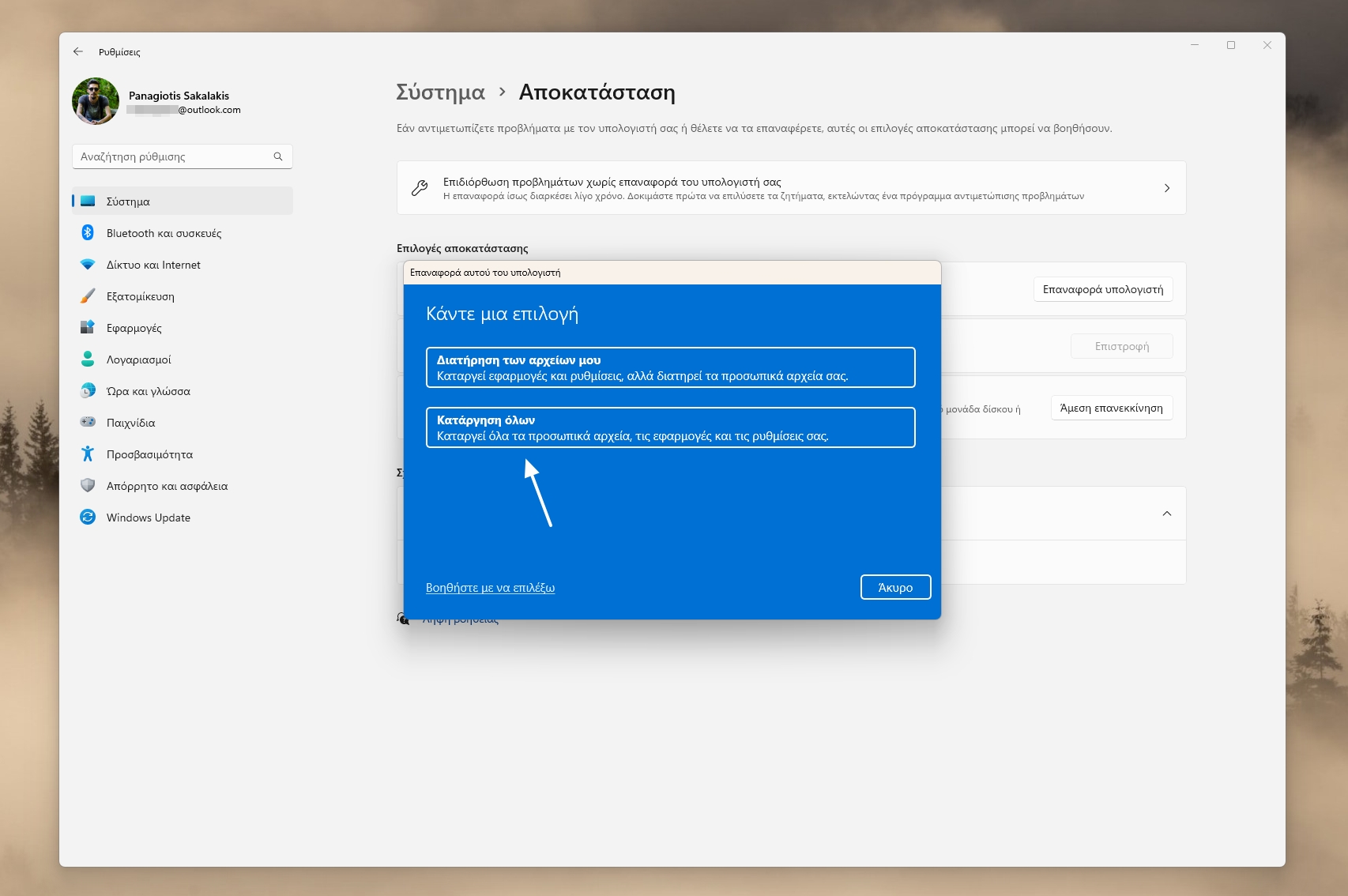
Task: Open Βοηθήστε με να επιλέξω link
Action: [x=491, y=588]
